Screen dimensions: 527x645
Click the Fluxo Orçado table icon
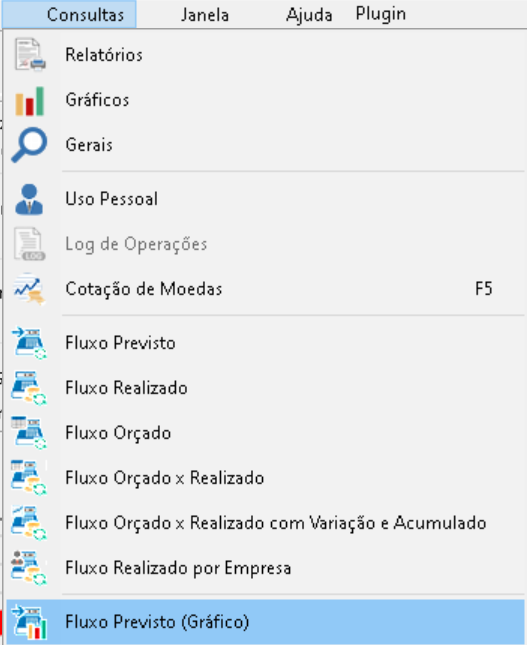pyautogui.click(x=29, y=433)
